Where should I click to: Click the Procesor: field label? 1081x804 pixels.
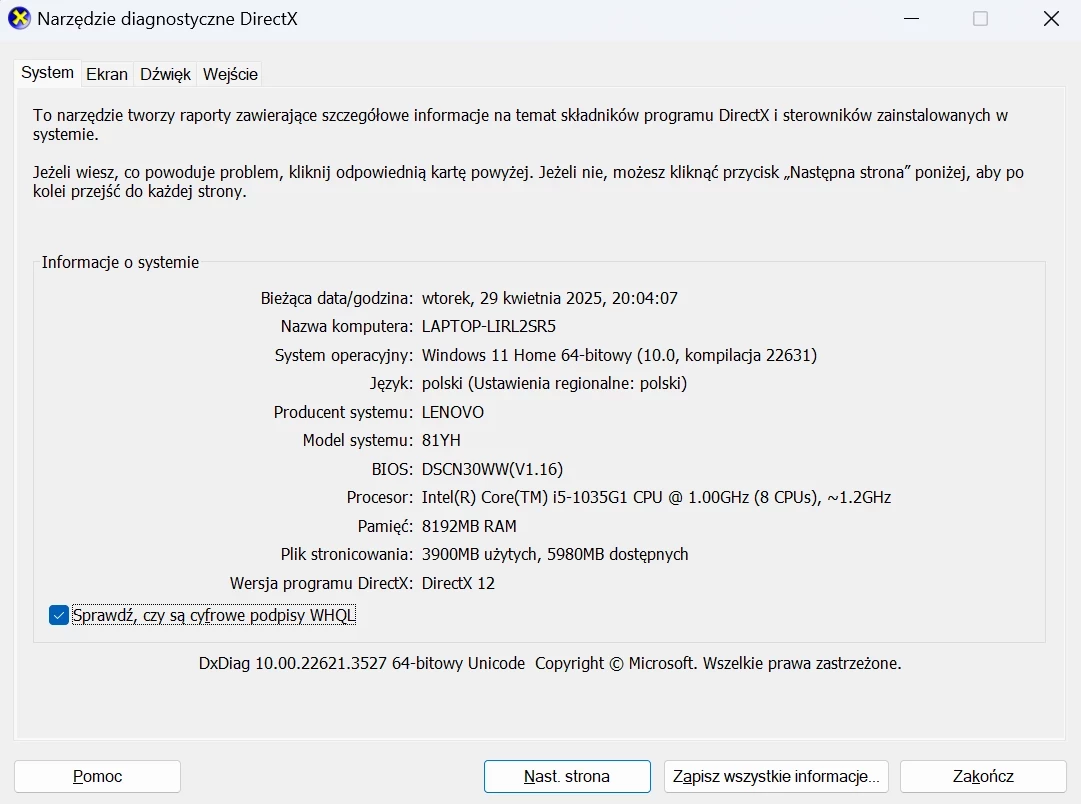pyautogui.click(x=379, y=498)
